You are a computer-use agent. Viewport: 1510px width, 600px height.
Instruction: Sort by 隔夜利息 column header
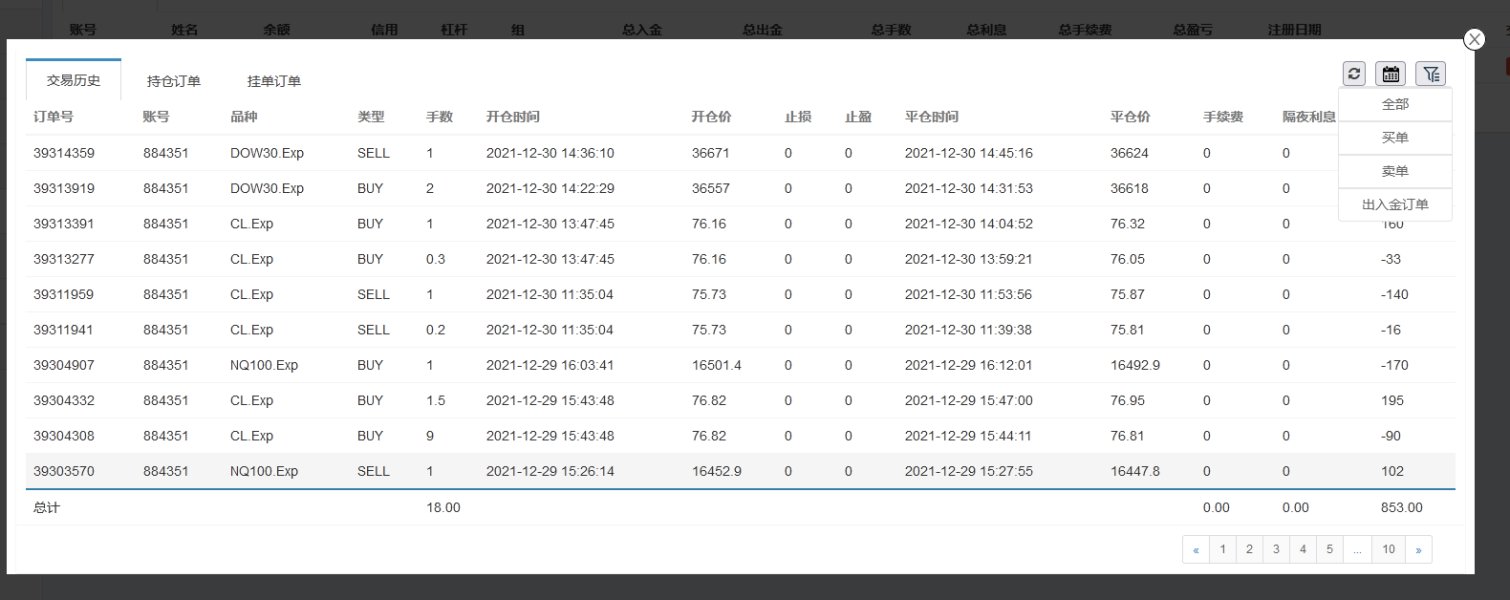[x=1309, y=117]
